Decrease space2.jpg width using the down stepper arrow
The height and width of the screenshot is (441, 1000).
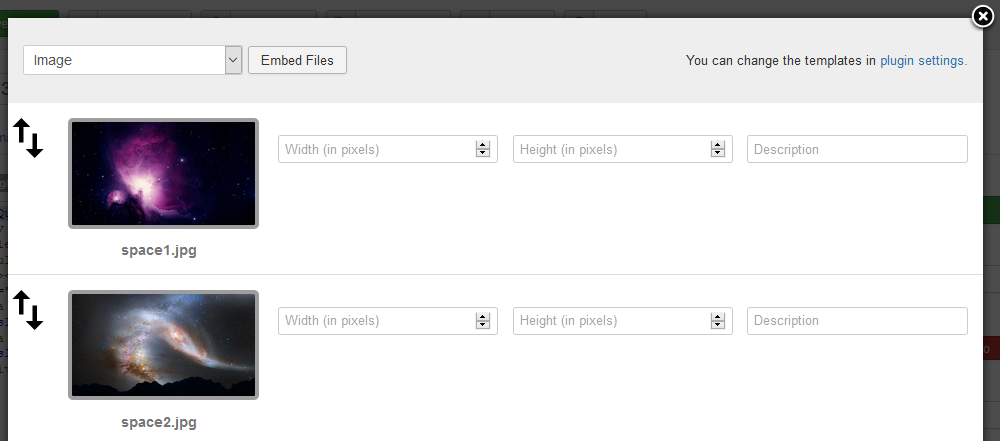click(483, 326)
